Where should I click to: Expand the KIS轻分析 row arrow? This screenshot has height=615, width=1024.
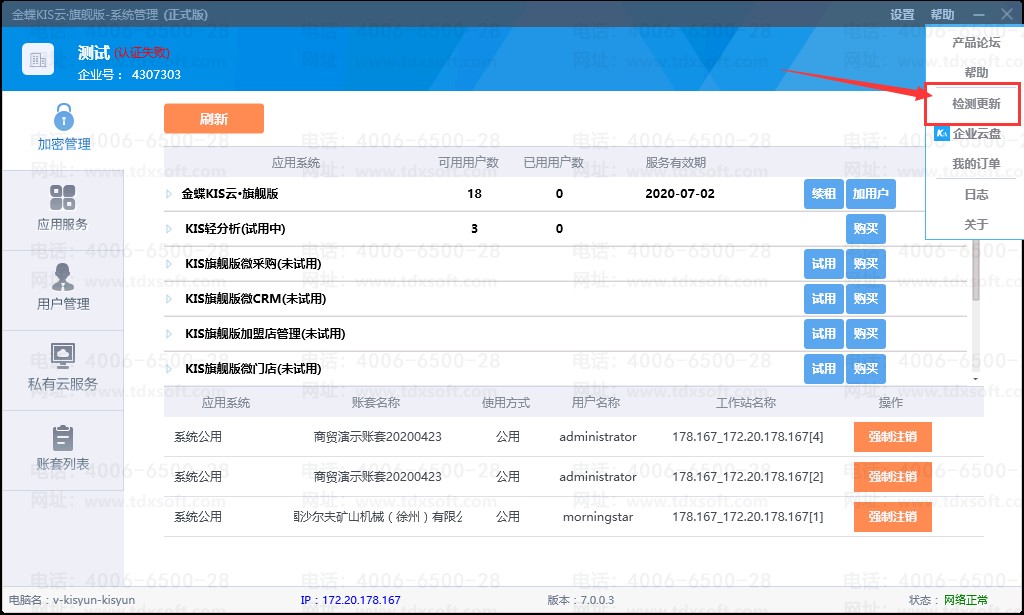(x=170, y=229)
